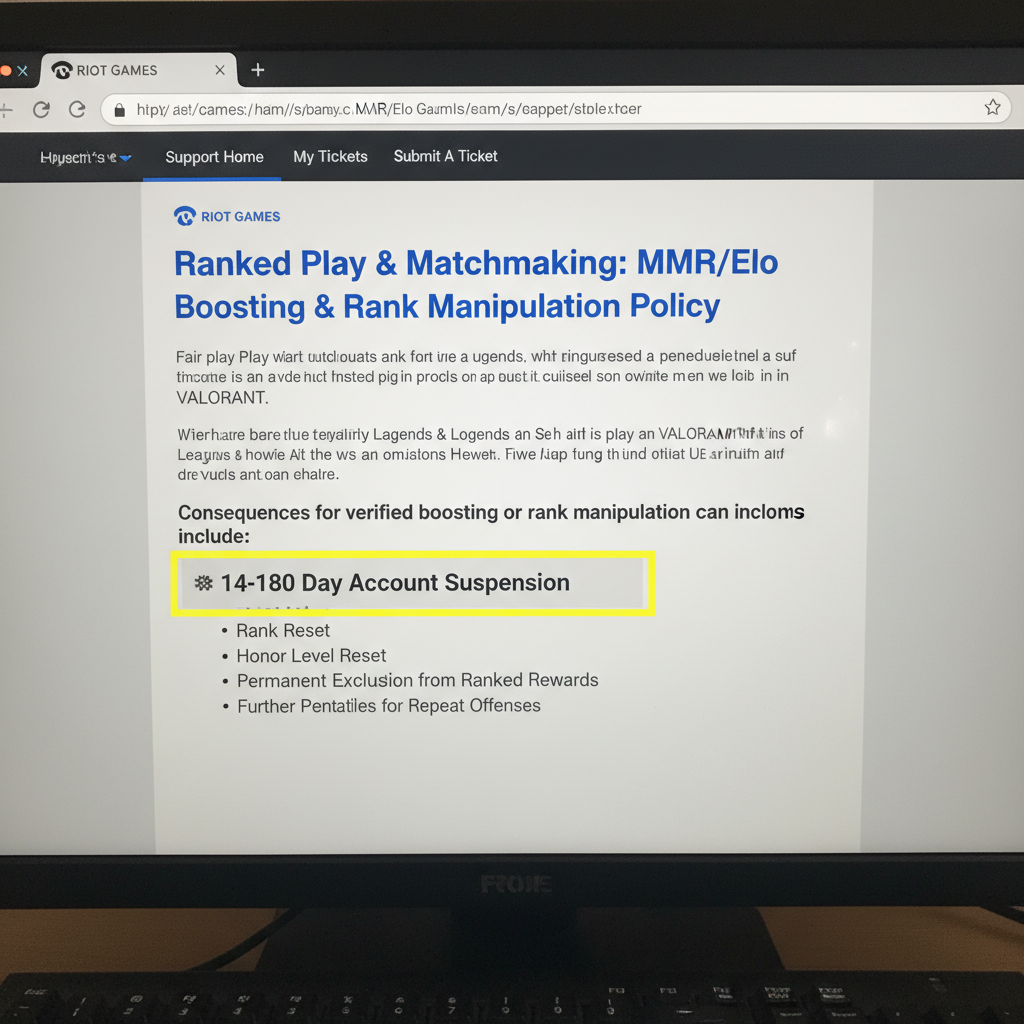Click the Consequences for verified boosting subheading
The height and width of the screenshot is (1024, 1024).
491,524
